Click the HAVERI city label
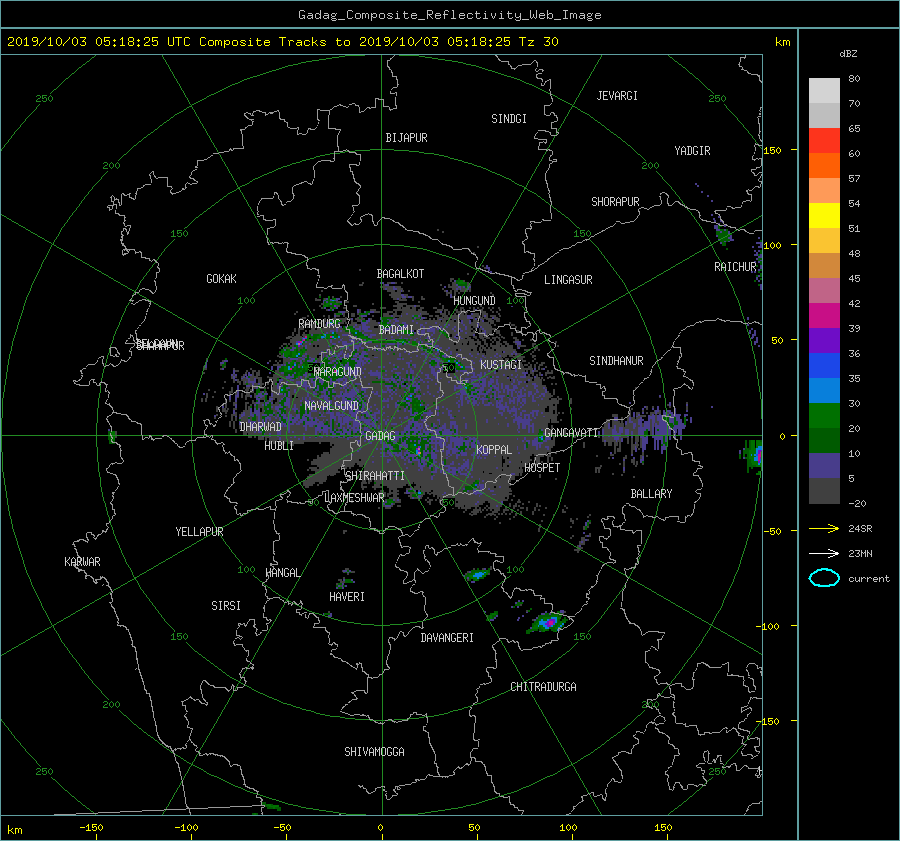Image resolution: width=900 pixels, height=841 pixels. (x=347, y=597)
